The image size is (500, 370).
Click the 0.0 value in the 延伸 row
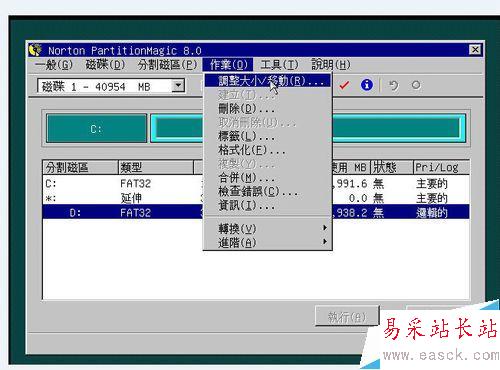358,198
